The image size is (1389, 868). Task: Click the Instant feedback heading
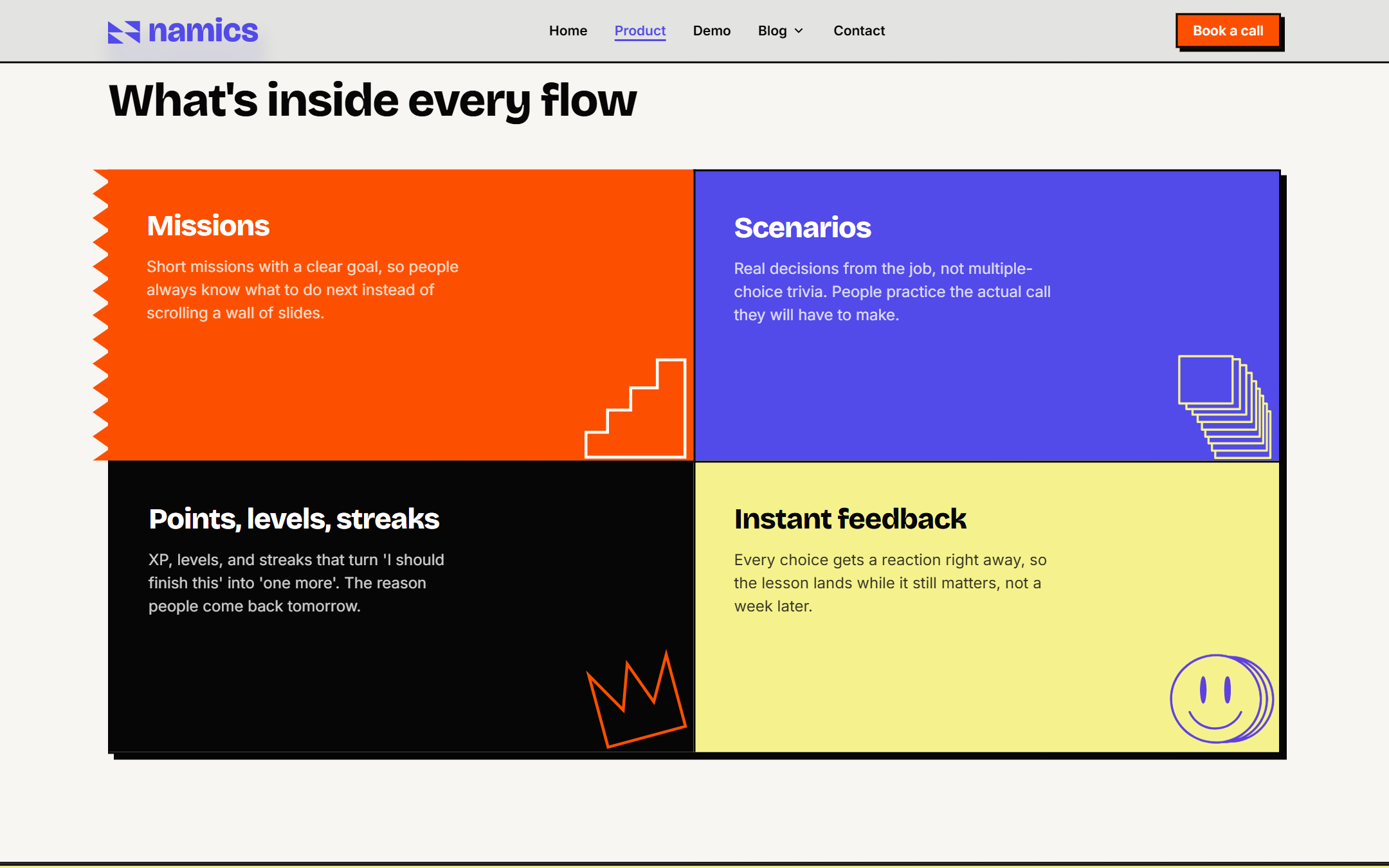coord(850,519)
